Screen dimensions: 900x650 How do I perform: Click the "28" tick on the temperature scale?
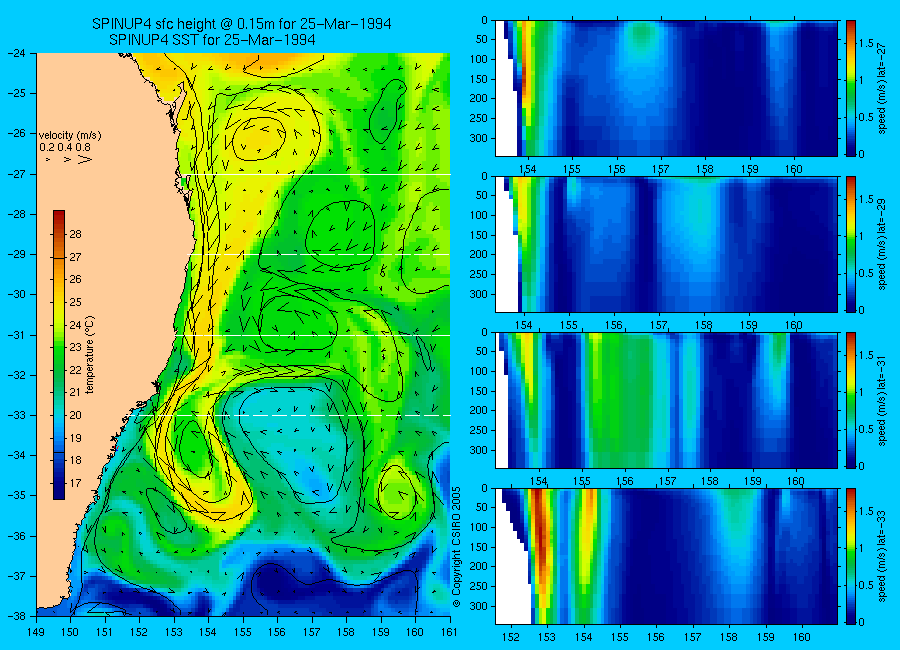pyautogui.click(x=76, y=234)
